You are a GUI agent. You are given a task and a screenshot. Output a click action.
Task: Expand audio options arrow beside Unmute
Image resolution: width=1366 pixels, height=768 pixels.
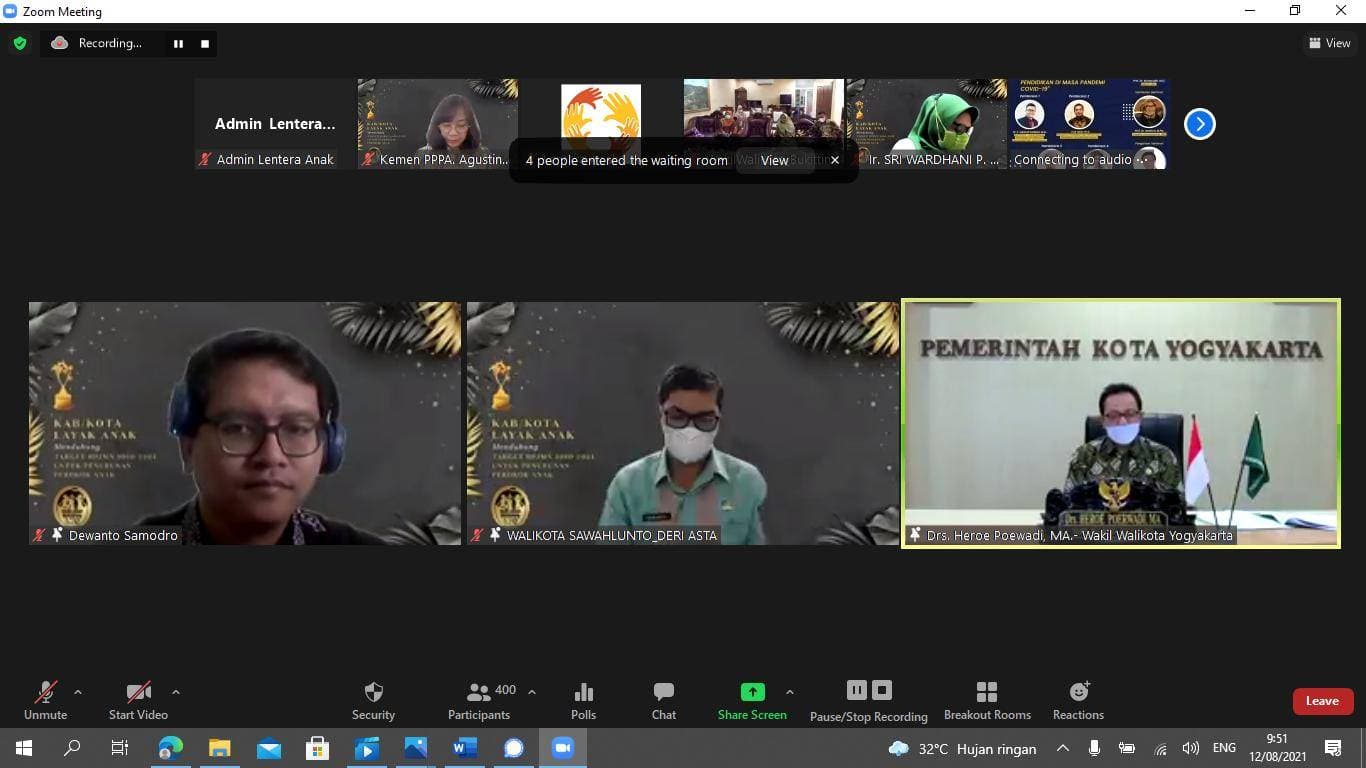pyautogui.click(x=78, y=692)
